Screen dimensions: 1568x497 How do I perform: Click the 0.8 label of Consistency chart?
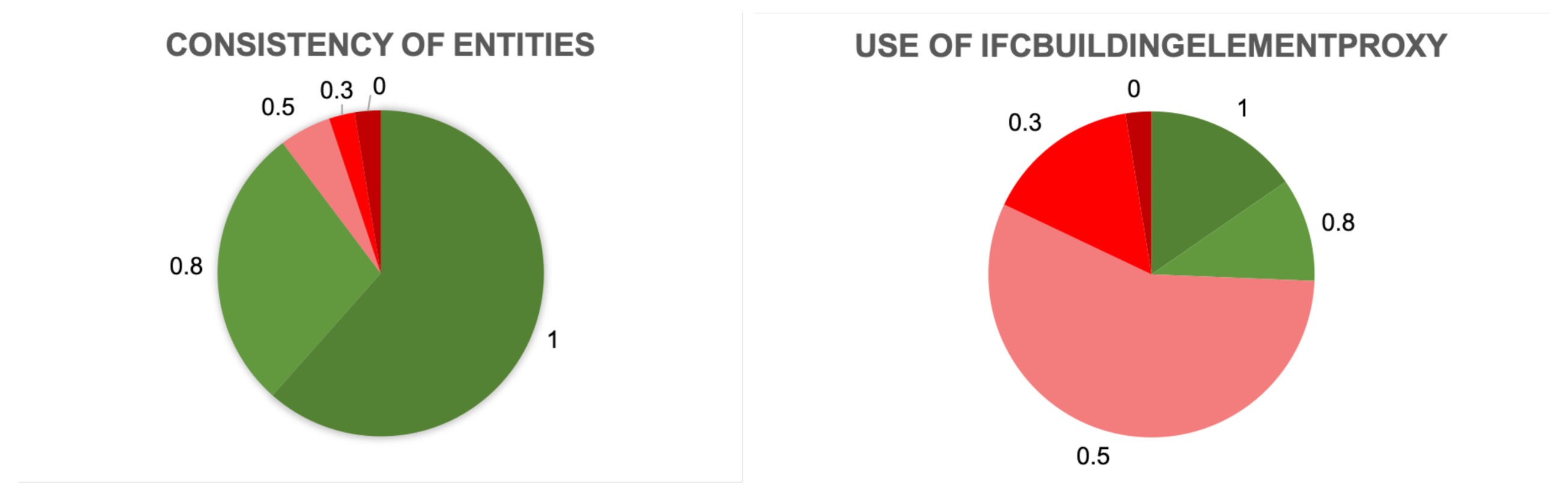pyautogui.click(x=186, y=267)
